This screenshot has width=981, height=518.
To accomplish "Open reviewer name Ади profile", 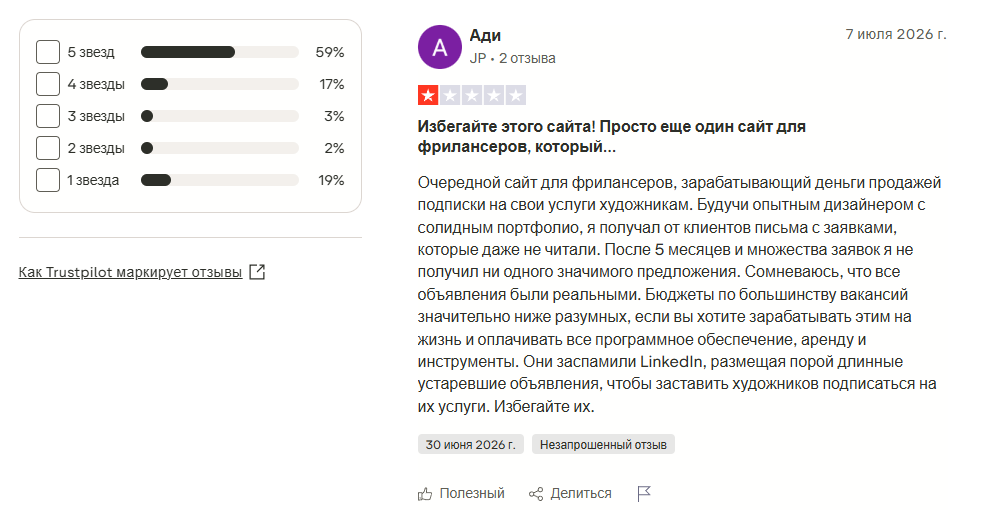I will tap(485, 36).
